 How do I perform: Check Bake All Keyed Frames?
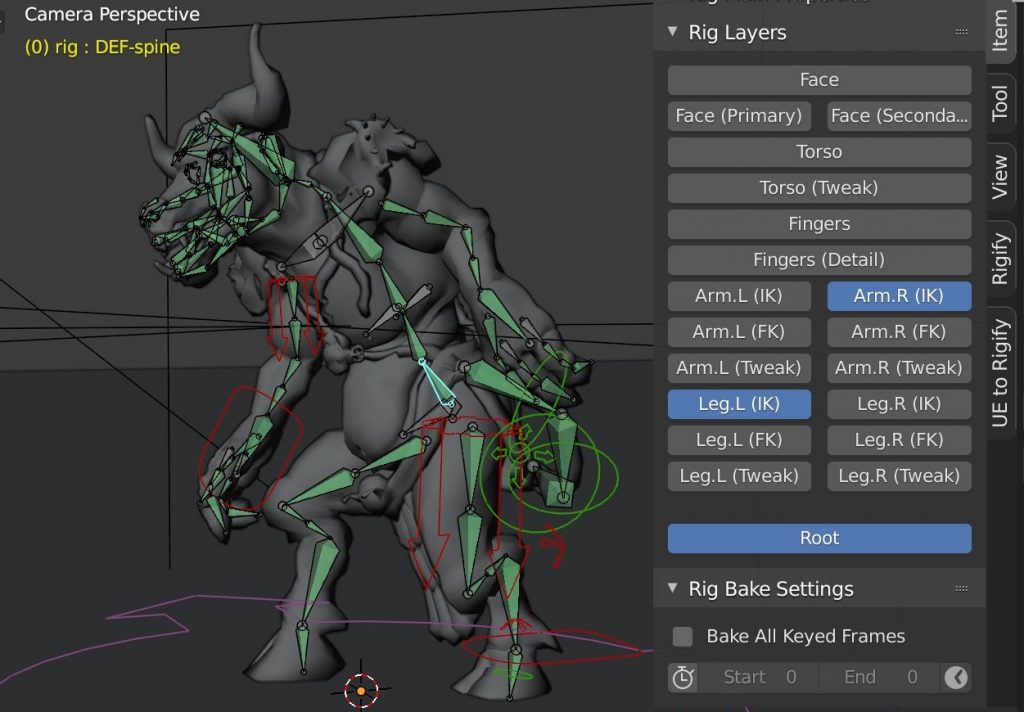click(682, 636)
